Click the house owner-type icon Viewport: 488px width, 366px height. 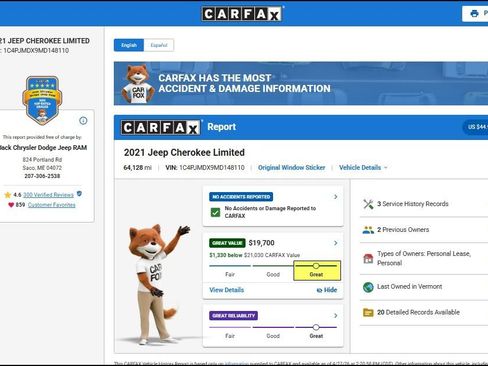tap(368, 258)
